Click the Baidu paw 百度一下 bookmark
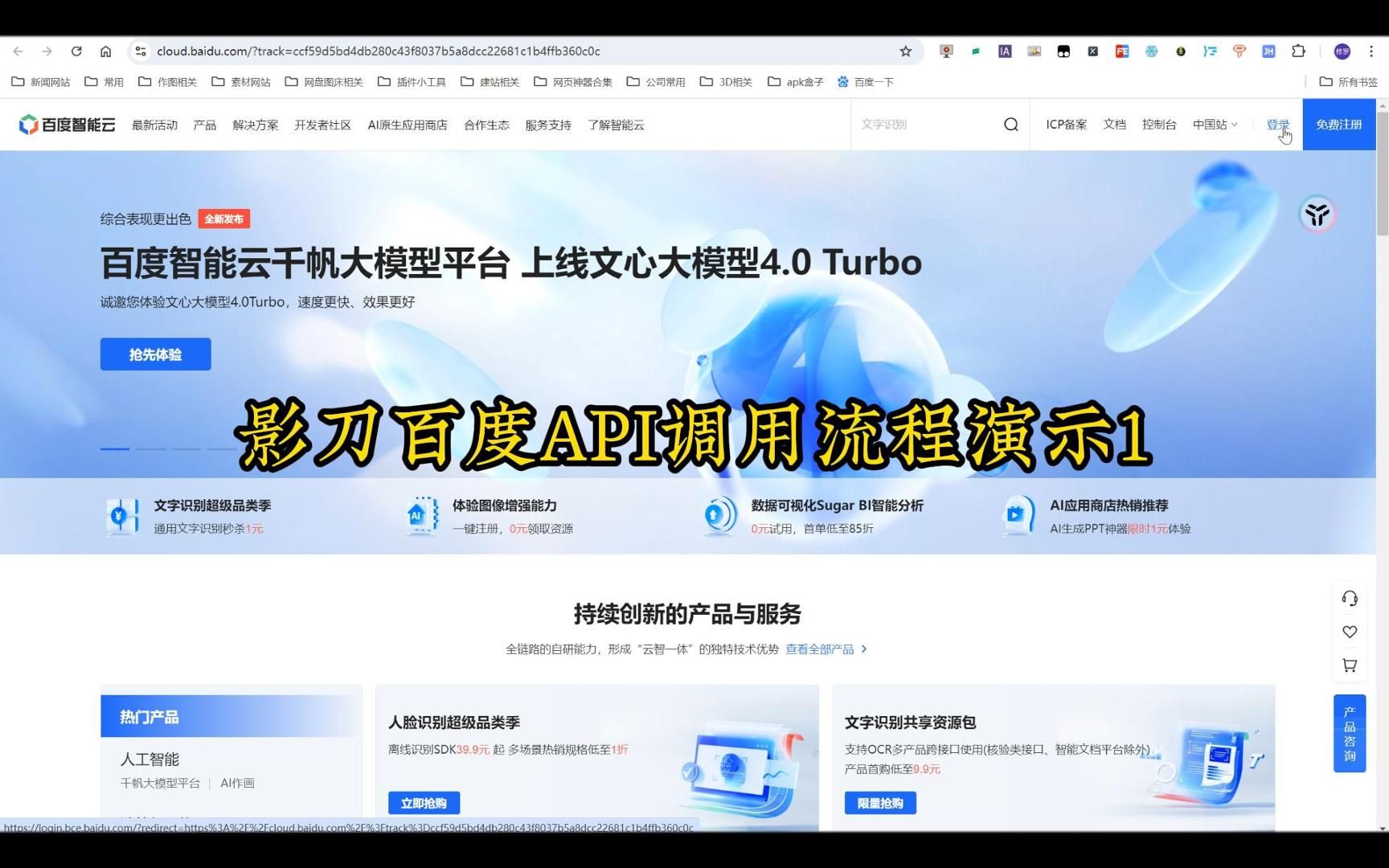This screenshot has width=1389, height=868. (865, 82)
